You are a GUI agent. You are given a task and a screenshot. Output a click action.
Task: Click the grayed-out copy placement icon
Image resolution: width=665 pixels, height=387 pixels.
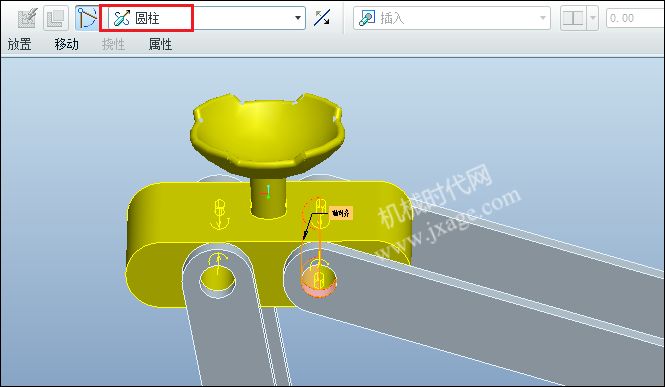click(x=56, y=18)
